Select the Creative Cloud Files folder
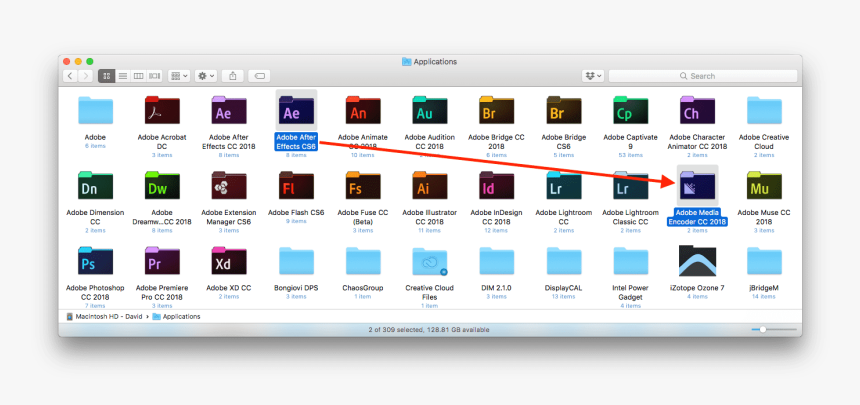Screen dimensions: 860x405 430,261
